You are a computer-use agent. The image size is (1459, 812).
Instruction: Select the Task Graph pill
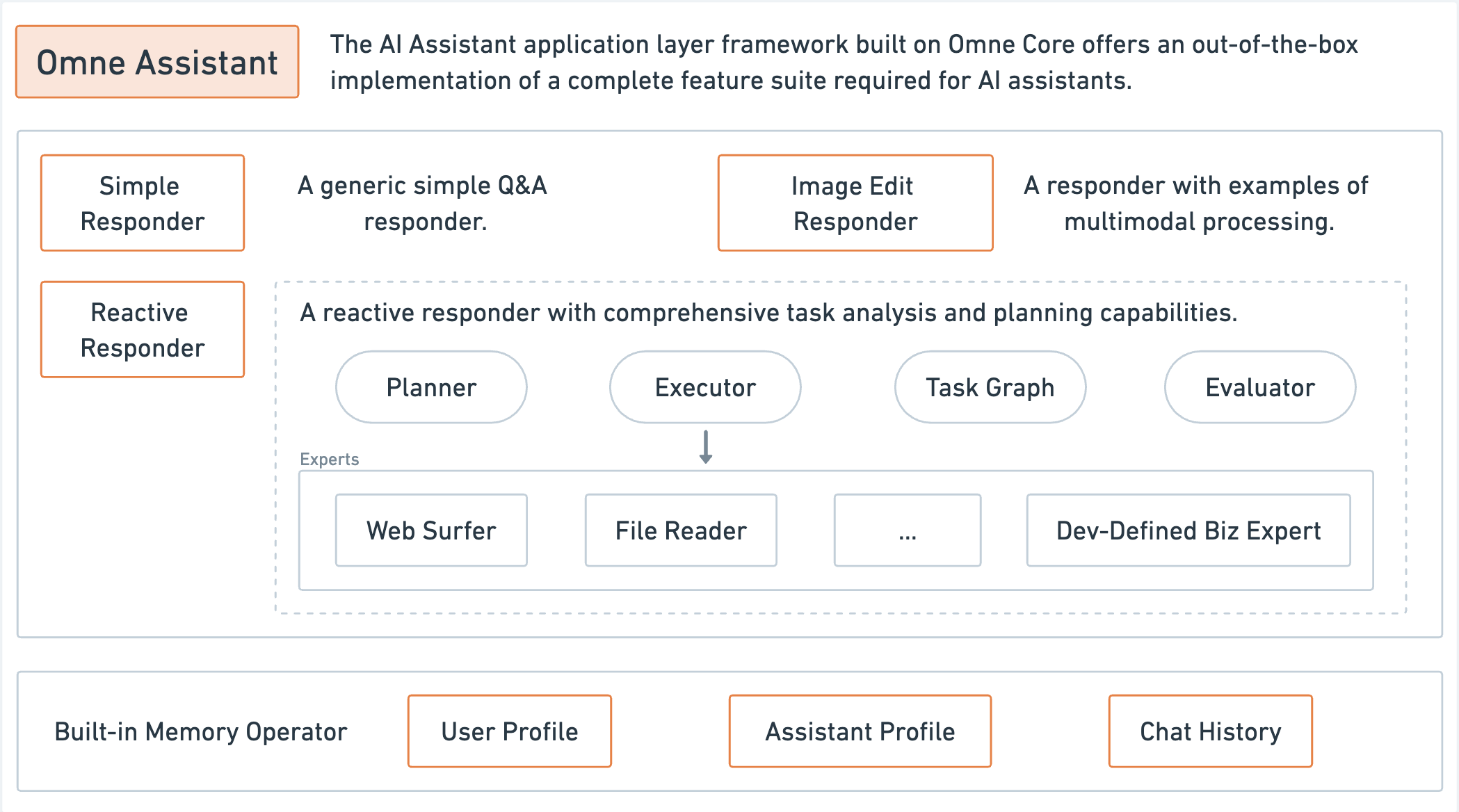(x=990, y=387)
